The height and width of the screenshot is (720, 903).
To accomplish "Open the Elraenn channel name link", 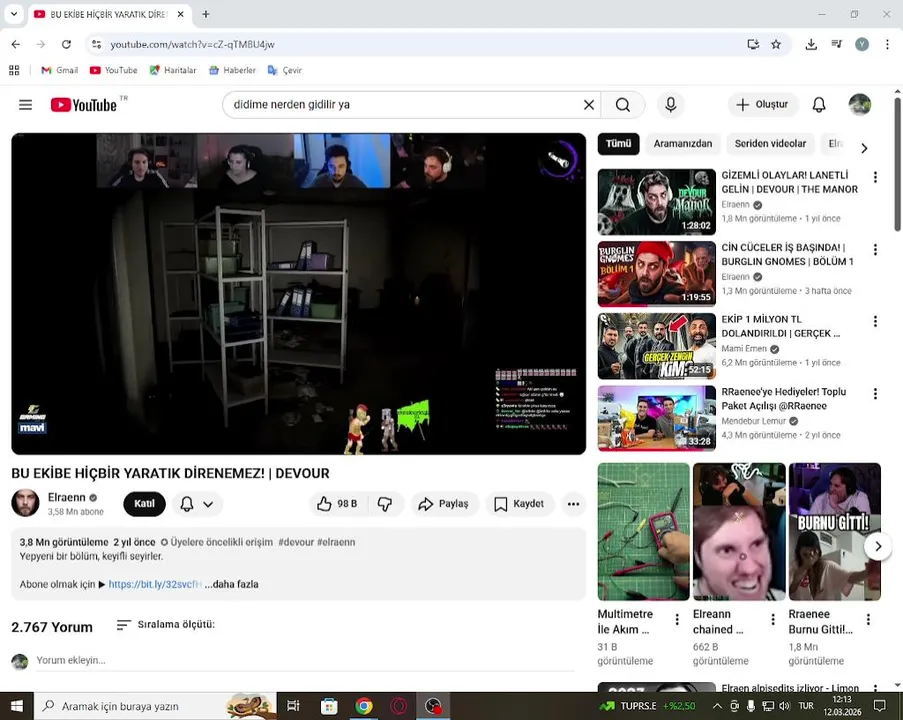I will tap(66, 497).
